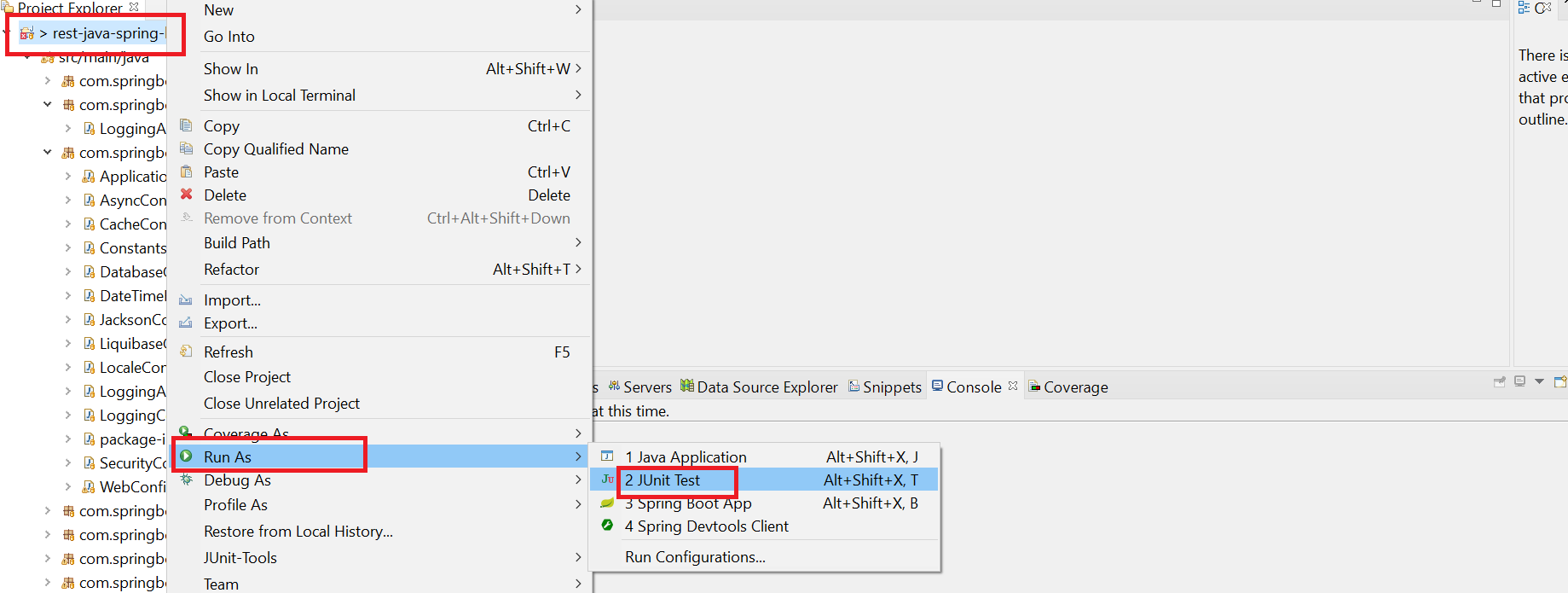Open Run Configurations... dialog

(x=765, y=556)
